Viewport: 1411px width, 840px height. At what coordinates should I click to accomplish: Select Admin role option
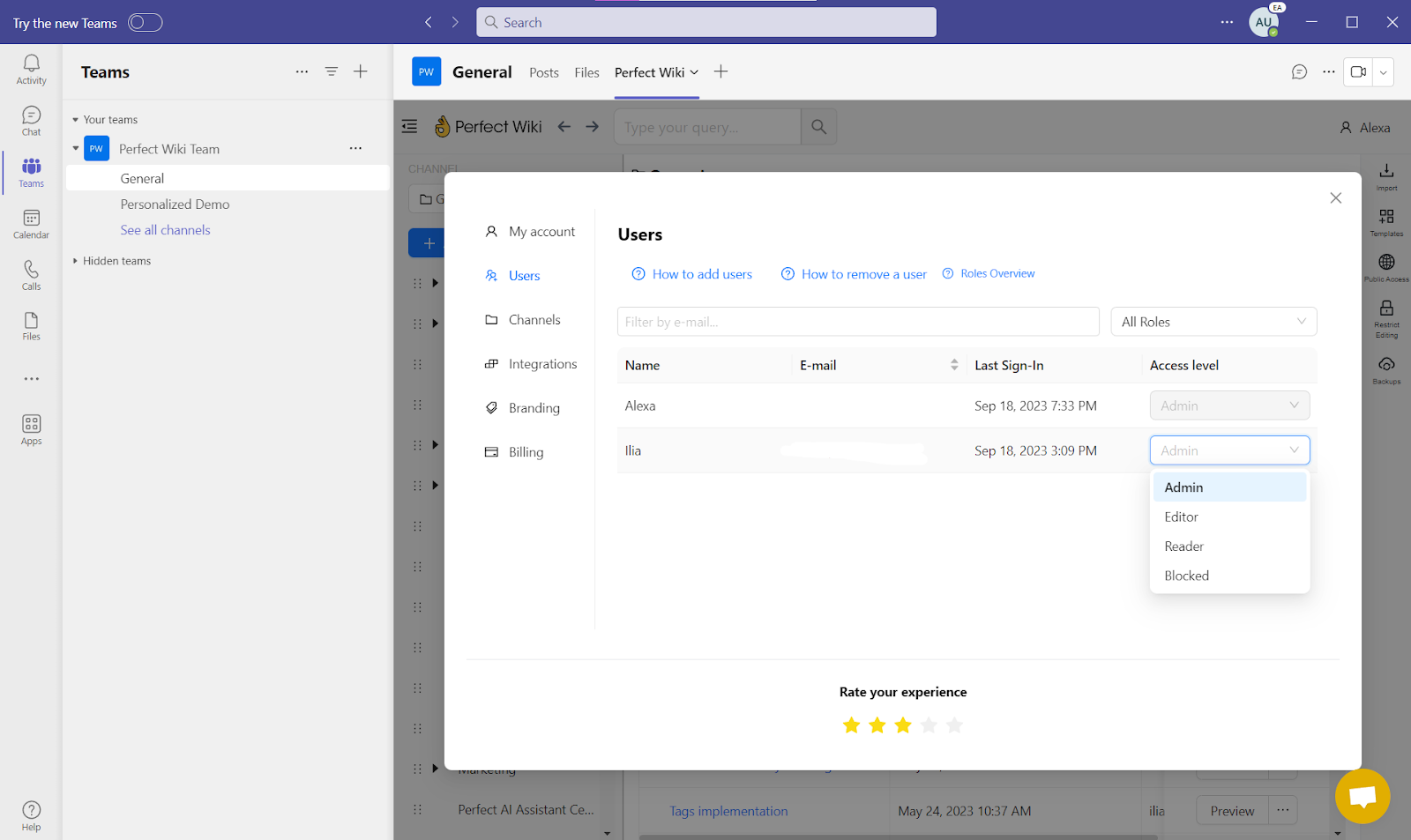click(1229, 487)
